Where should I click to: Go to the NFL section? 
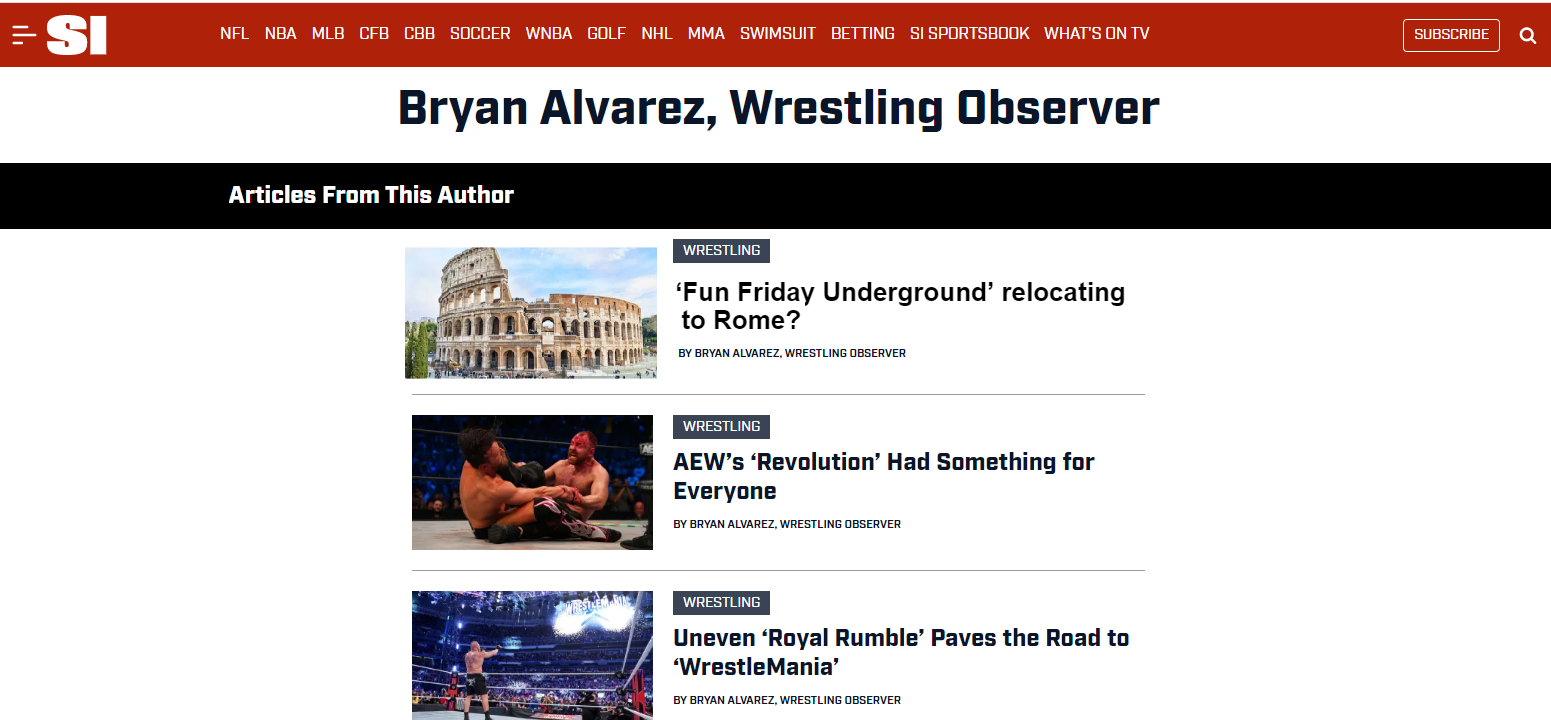[234, 34]
